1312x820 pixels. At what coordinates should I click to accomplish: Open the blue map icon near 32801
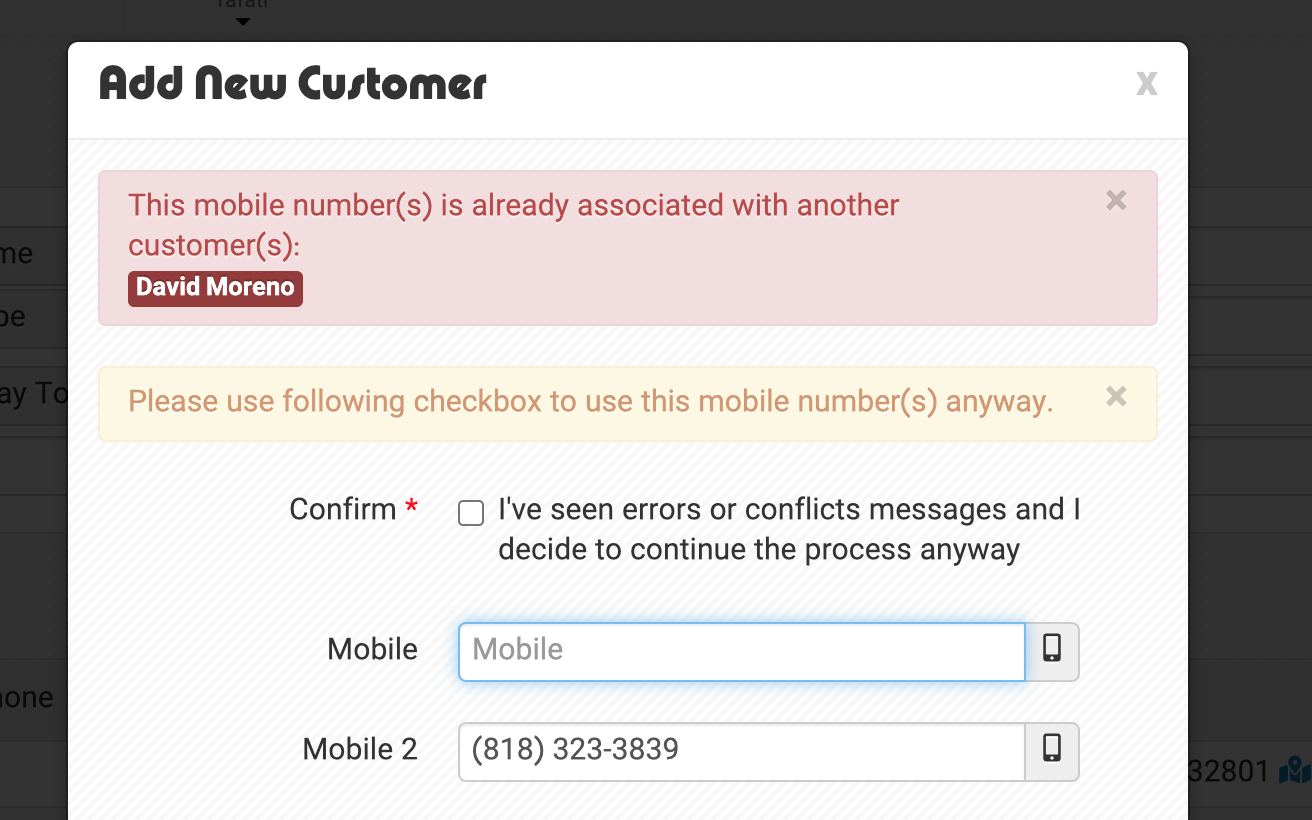click(1295, 771)
